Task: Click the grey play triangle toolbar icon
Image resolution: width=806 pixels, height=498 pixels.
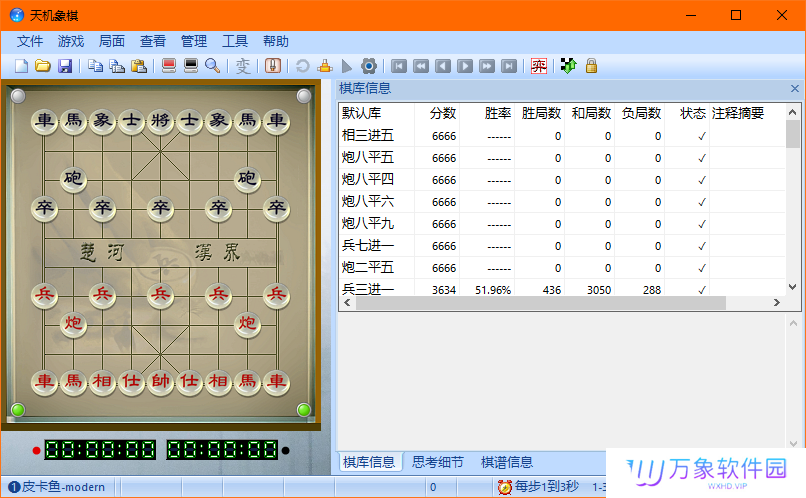Action: [346, 66]
